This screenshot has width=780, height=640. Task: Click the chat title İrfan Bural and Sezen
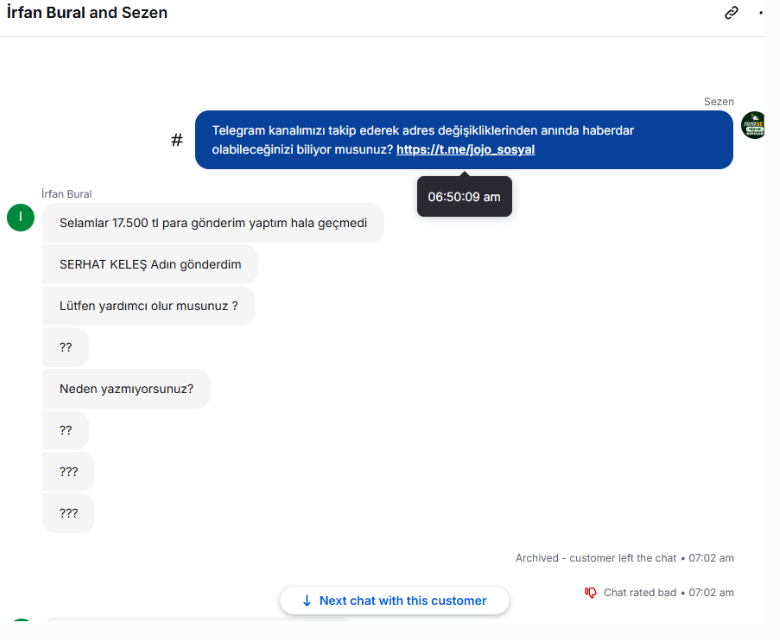tap(87, 12)
